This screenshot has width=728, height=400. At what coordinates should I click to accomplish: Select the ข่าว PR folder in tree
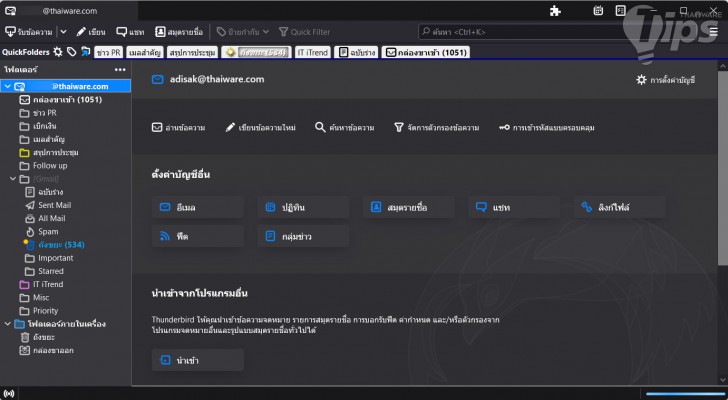(38, 113)
